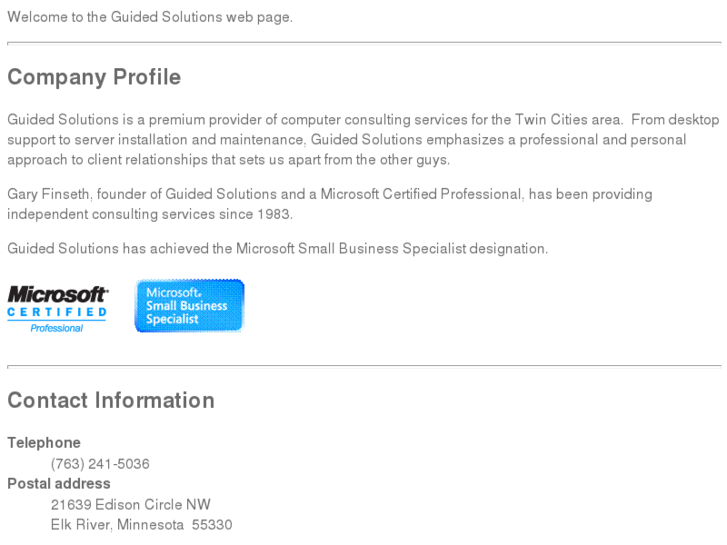Click the Company Profile heading
This screenshot has height=545, width=727.
pos(94,78)
